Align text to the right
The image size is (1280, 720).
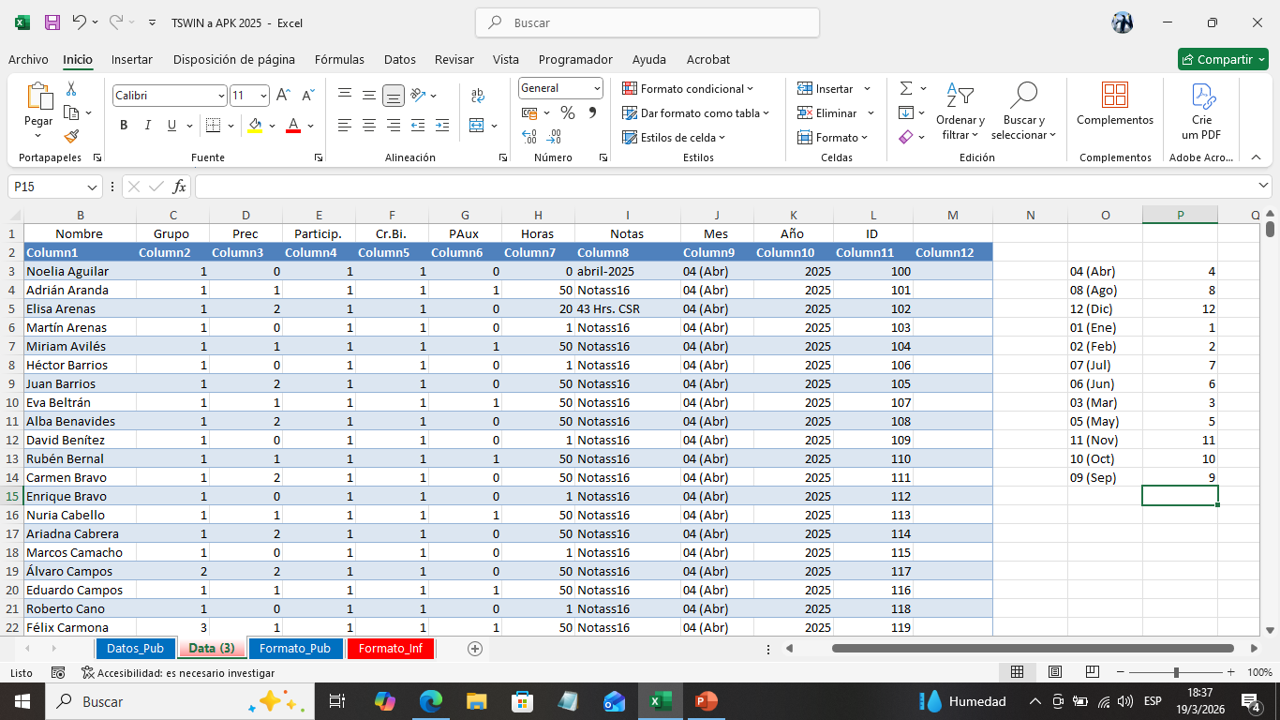click(393, 125)
